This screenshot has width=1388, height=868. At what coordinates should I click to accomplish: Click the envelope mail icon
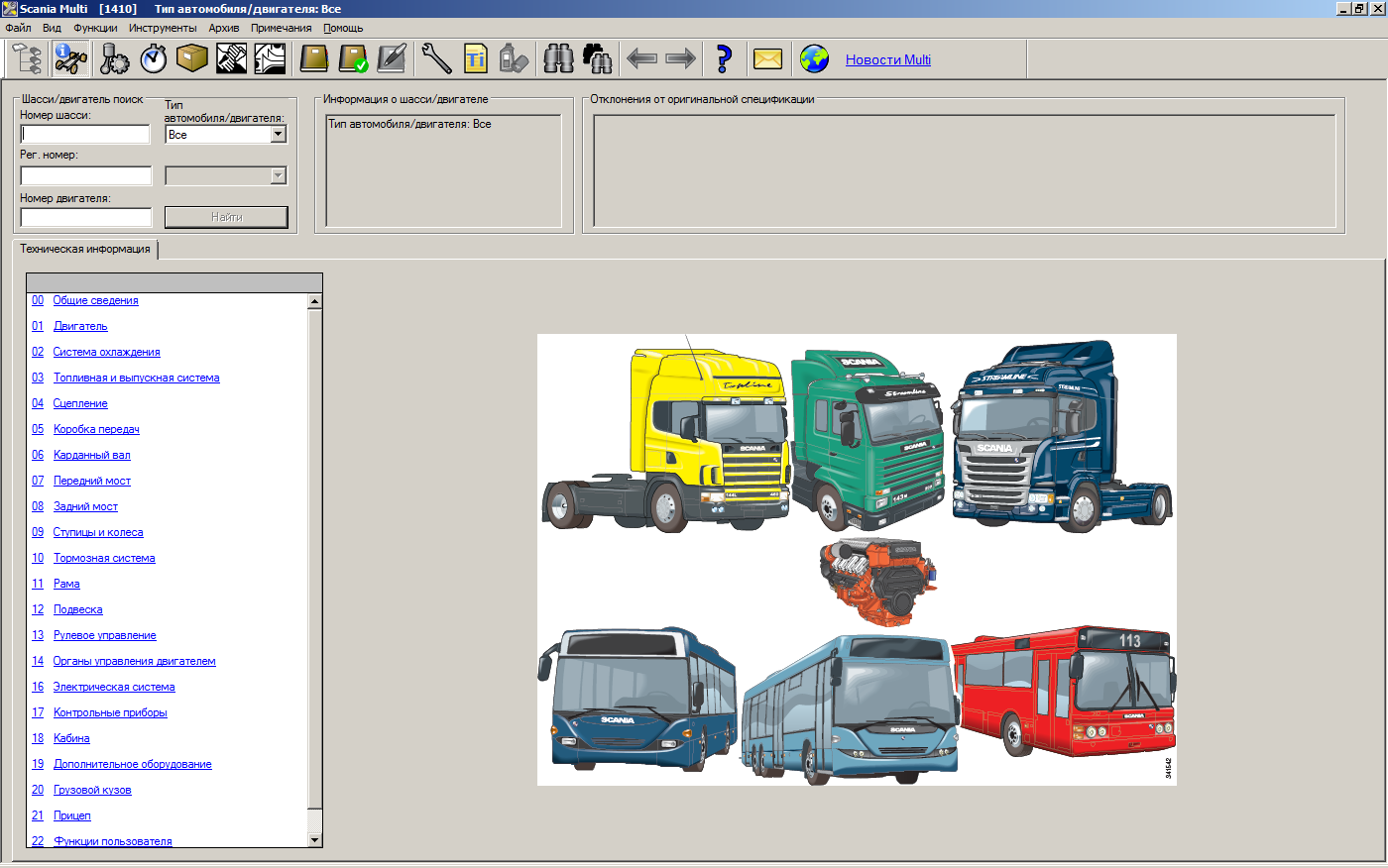[768, 59]
